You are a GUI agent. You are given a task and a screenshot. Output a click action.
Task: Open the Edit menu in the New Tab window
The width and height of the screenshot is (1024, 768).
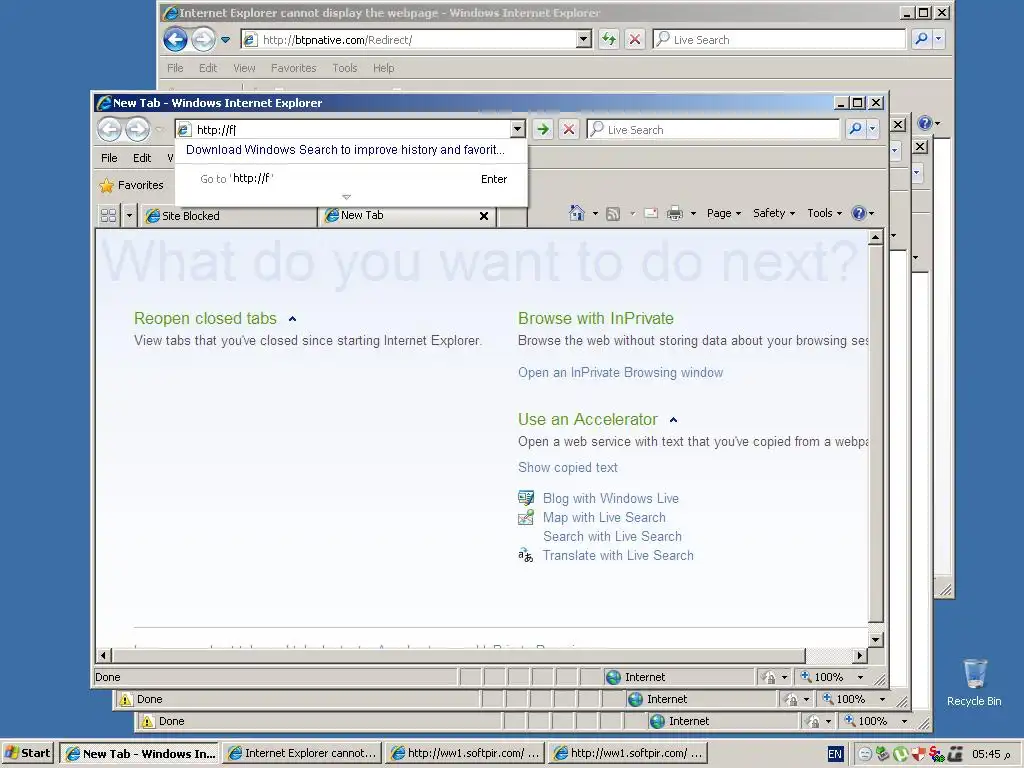(142, 158)
